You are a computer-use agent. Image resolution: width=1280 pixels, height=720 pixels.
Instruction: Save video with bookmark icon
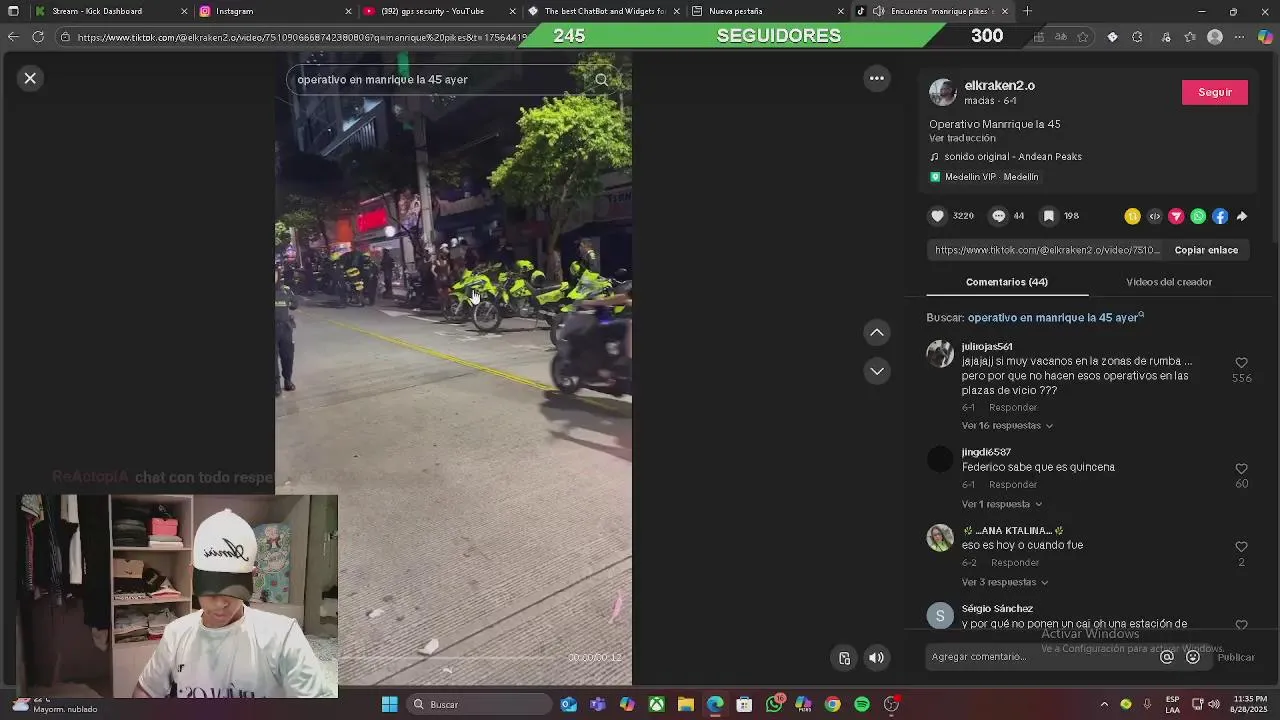1048,216
